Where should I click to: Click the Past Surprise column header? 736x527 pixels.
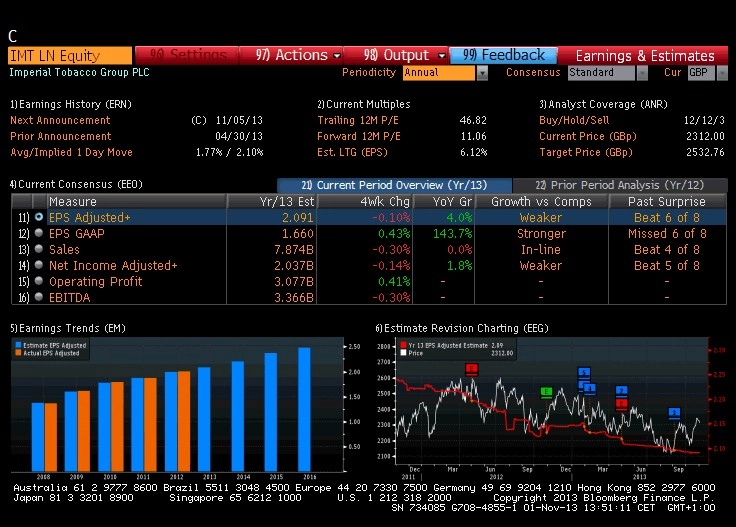point(667,201)
